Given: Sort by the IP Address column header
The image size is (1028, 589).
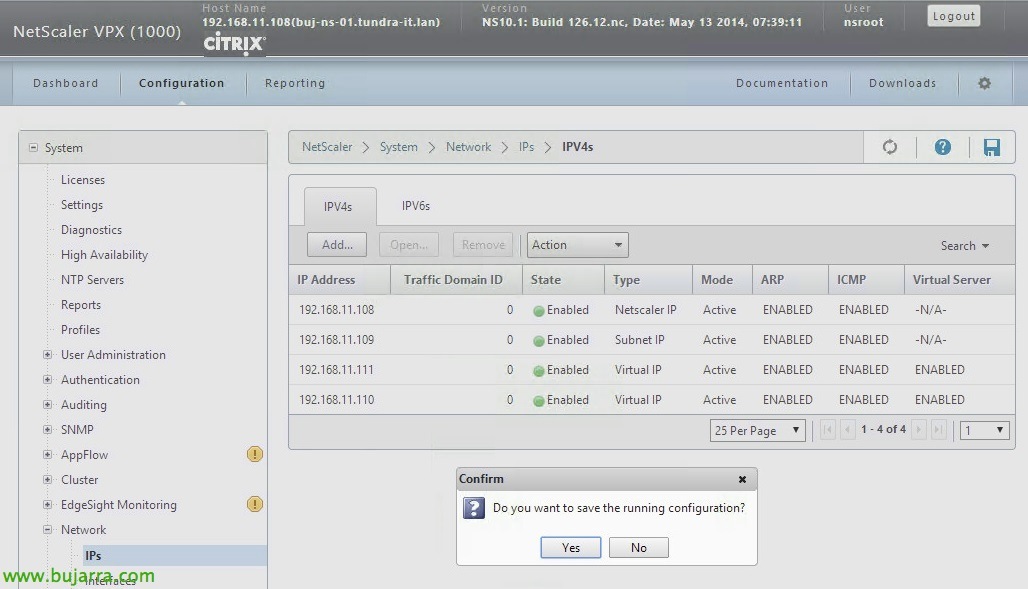Looking at the screenshot, I should (340, 279).
